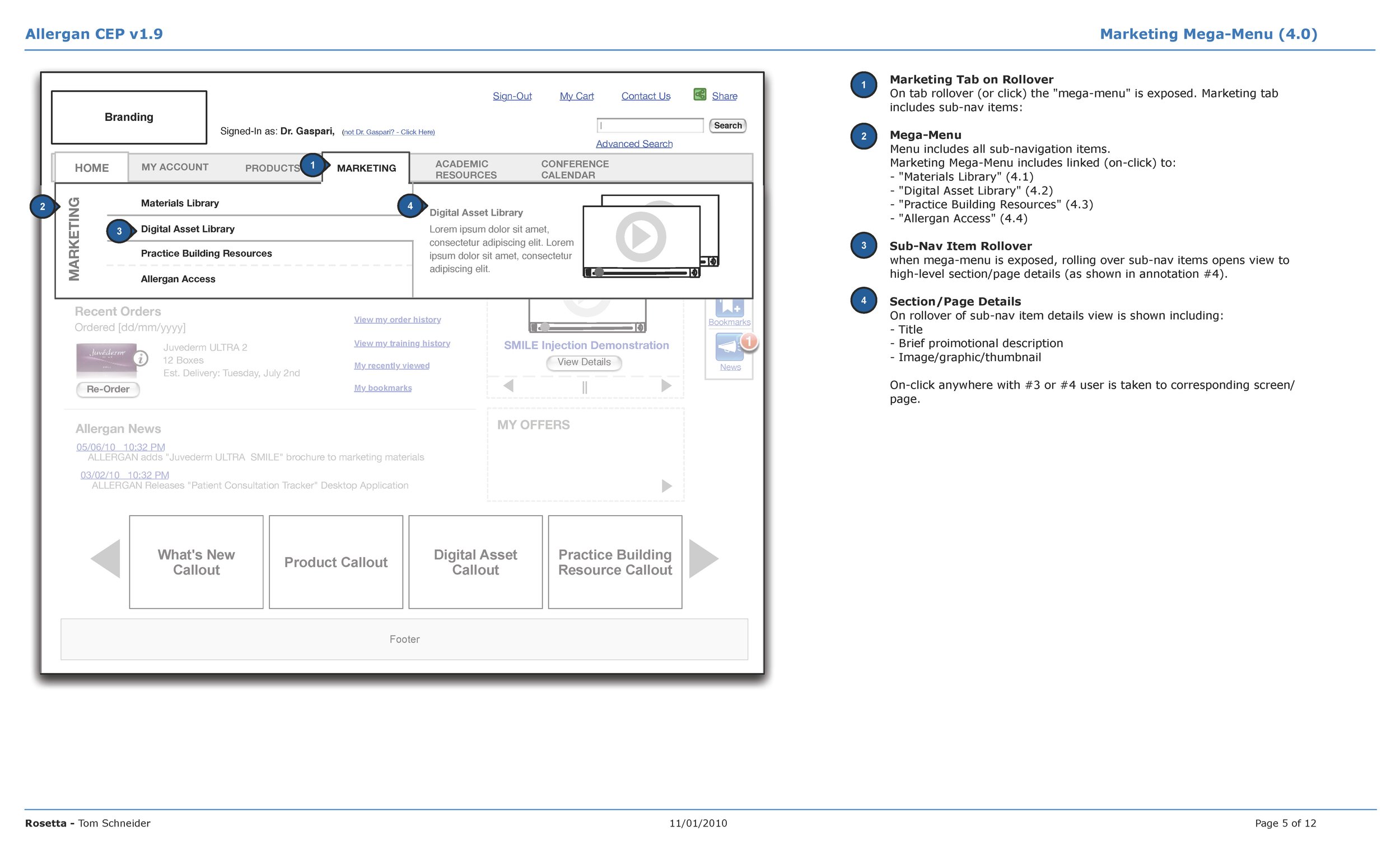Click the Share link text
This screenshot has width=1400, height=850.
(x=725, y=96)
